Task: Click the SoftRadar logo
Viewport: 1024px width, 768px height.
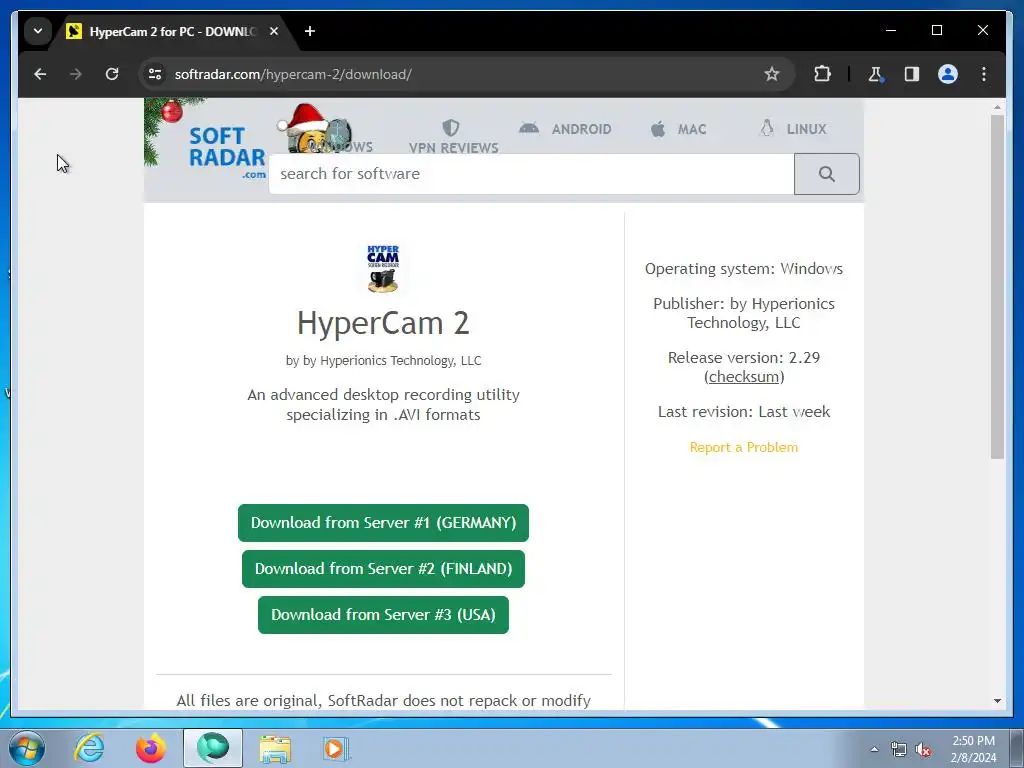Action: [x=227, y=153]
